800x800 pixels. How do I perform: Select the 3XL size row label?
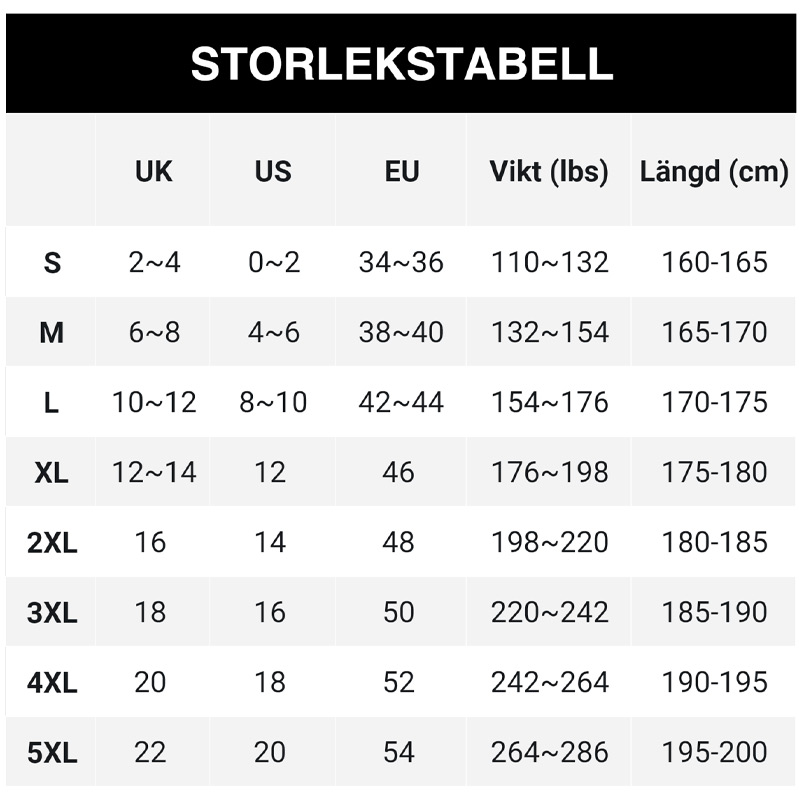tap(52, 613)
